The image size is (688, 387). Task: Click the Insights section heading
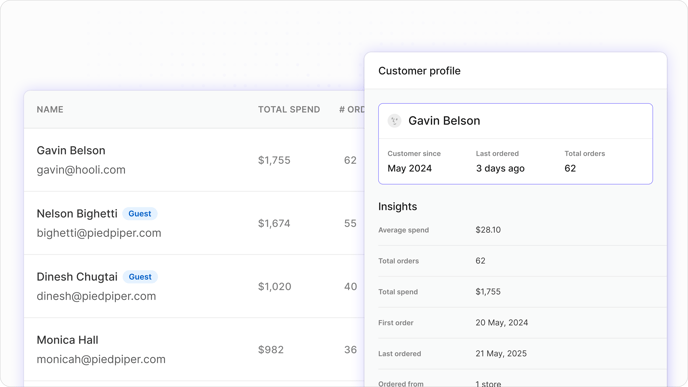coord(398,206)
